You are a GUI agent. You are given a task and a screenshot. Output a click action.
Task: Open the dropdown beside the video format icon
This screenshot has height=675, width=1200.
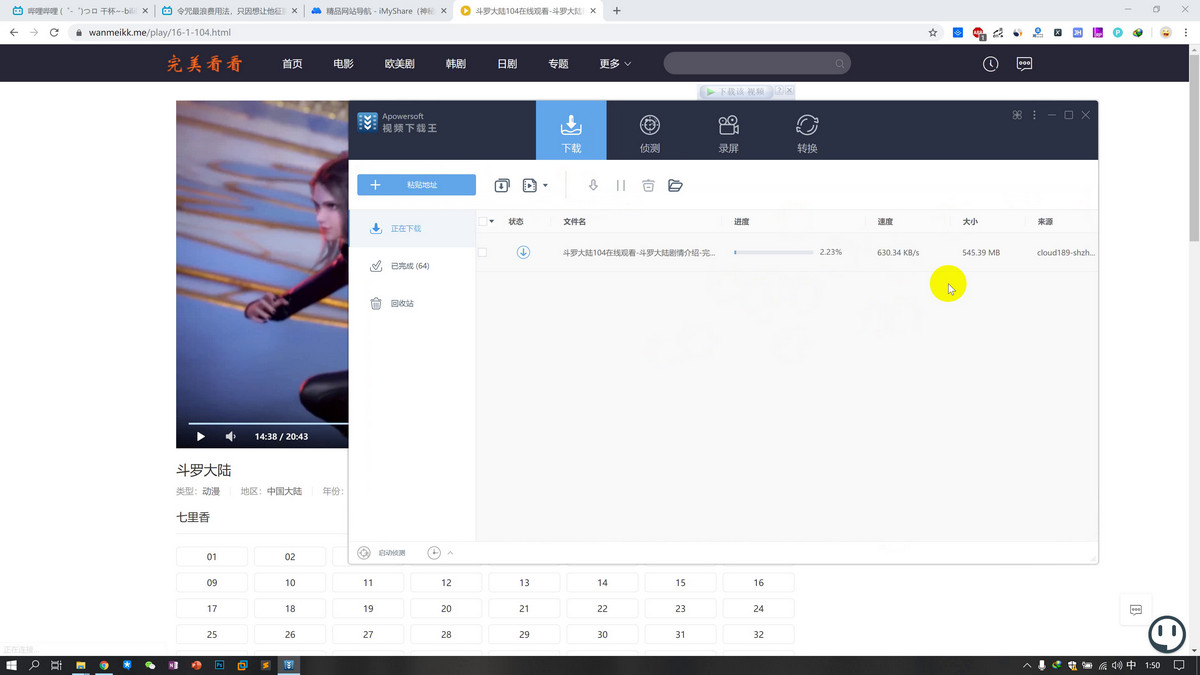coord(546,185)
